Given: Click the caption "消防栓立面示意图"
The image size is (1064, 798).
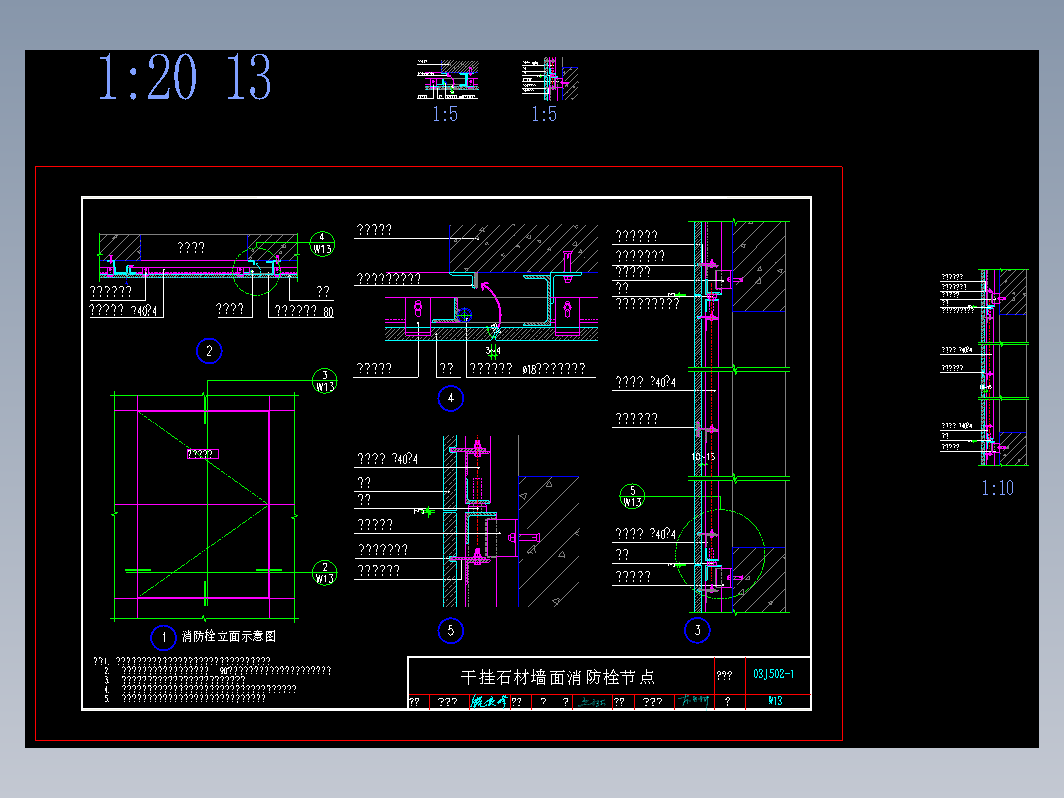Looking at the screenshot, I should click(x=229, y=636).
